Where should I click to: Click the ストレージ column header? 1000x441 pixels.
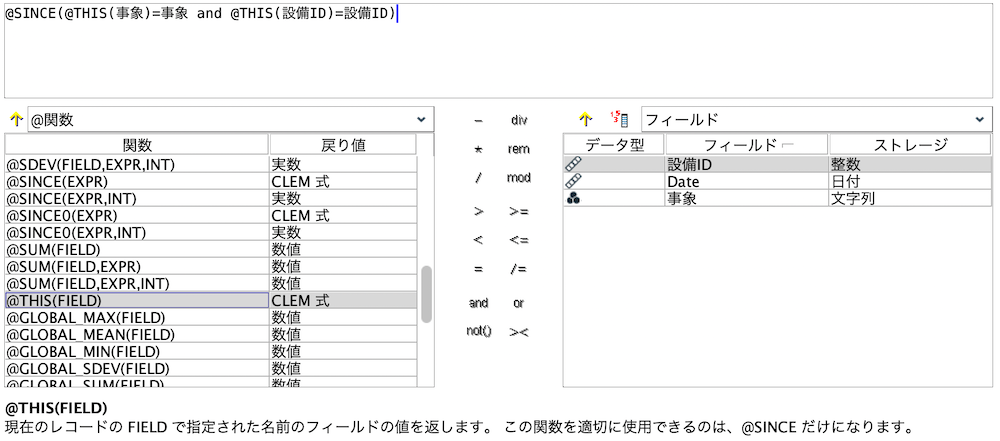[910, 145]
